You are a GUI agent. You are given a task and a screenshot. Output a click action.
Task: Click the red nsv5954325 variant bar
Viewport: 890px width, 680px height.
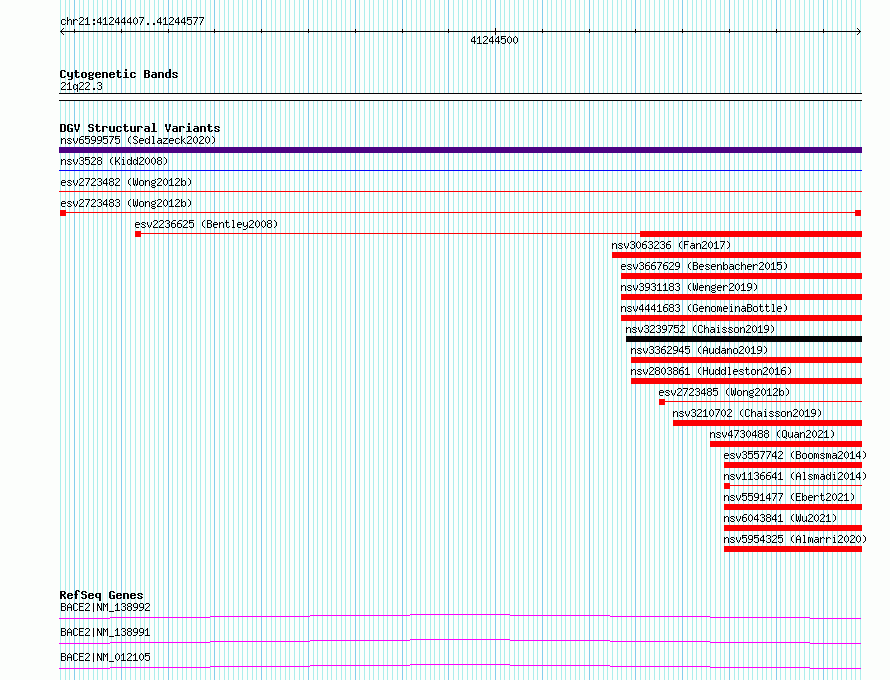coord(793,549)
